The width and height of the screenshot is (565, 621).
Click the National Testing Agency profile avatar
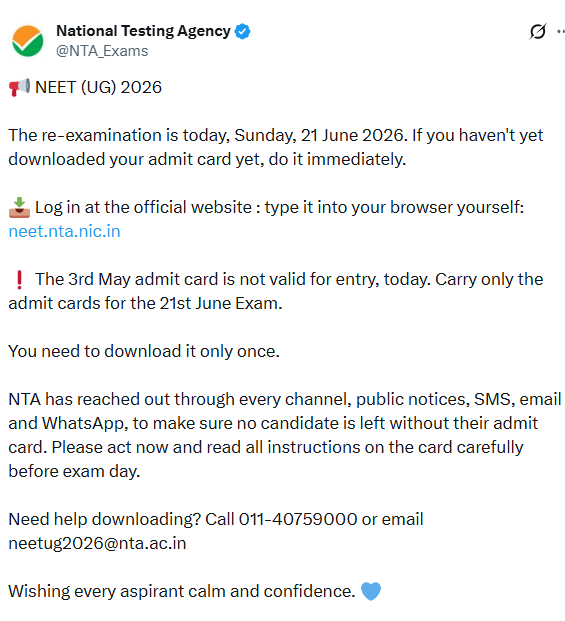tap(27, 41)
